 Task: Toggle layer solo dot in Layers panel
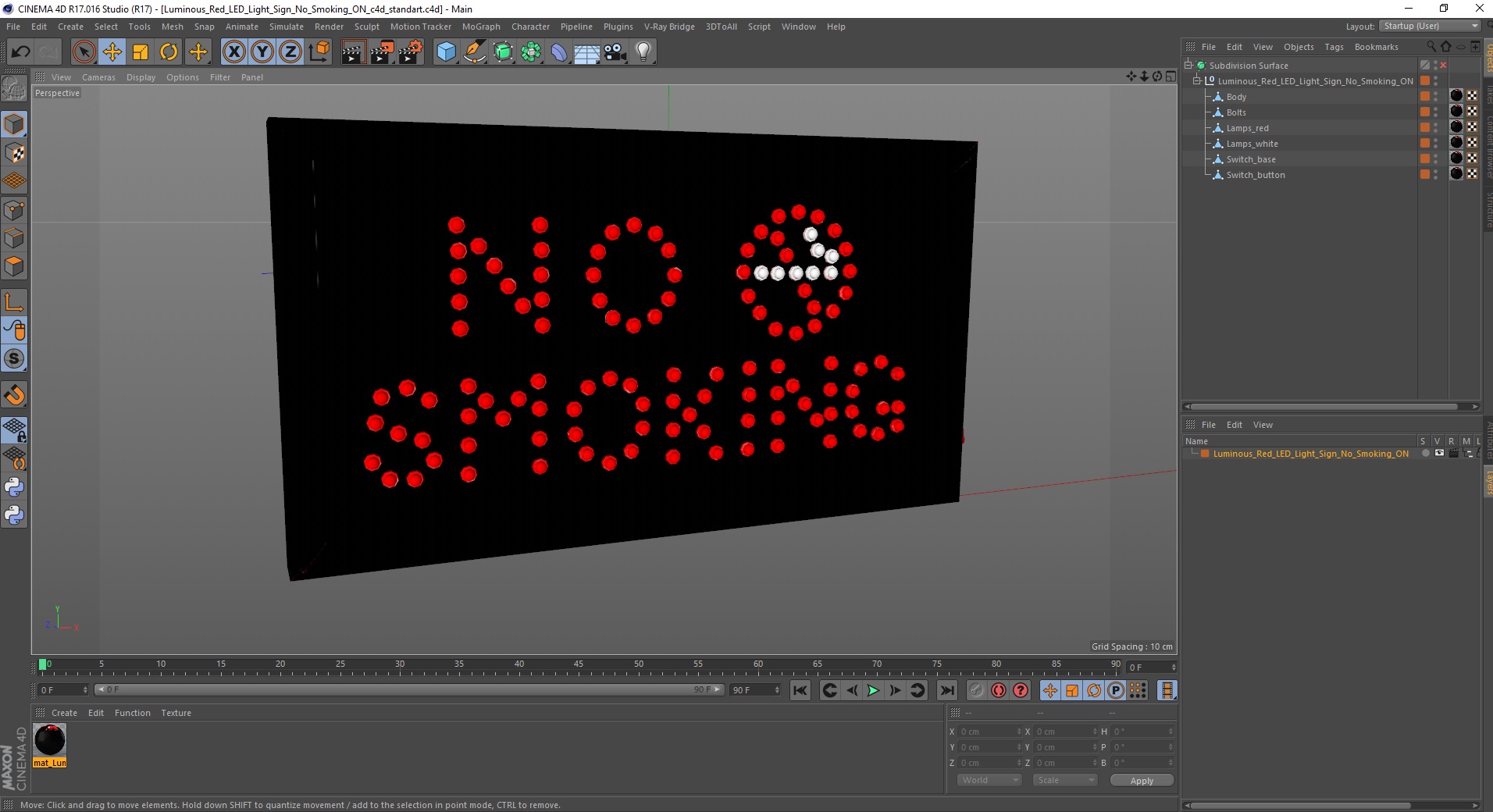coord(1425,454)
